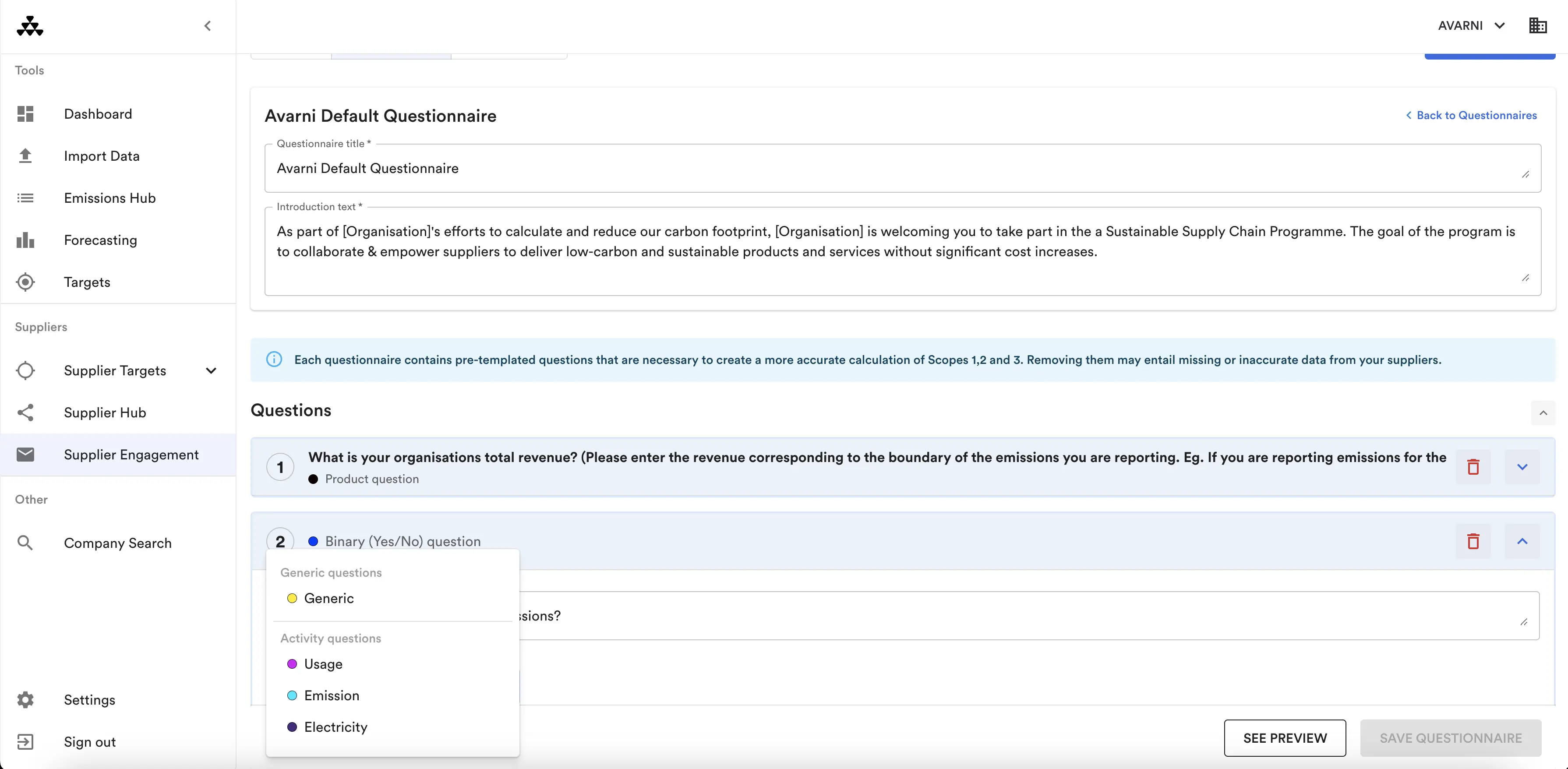1568x769 pixels.
Task: Open the Targets page
Action: [x=118, y=282]
